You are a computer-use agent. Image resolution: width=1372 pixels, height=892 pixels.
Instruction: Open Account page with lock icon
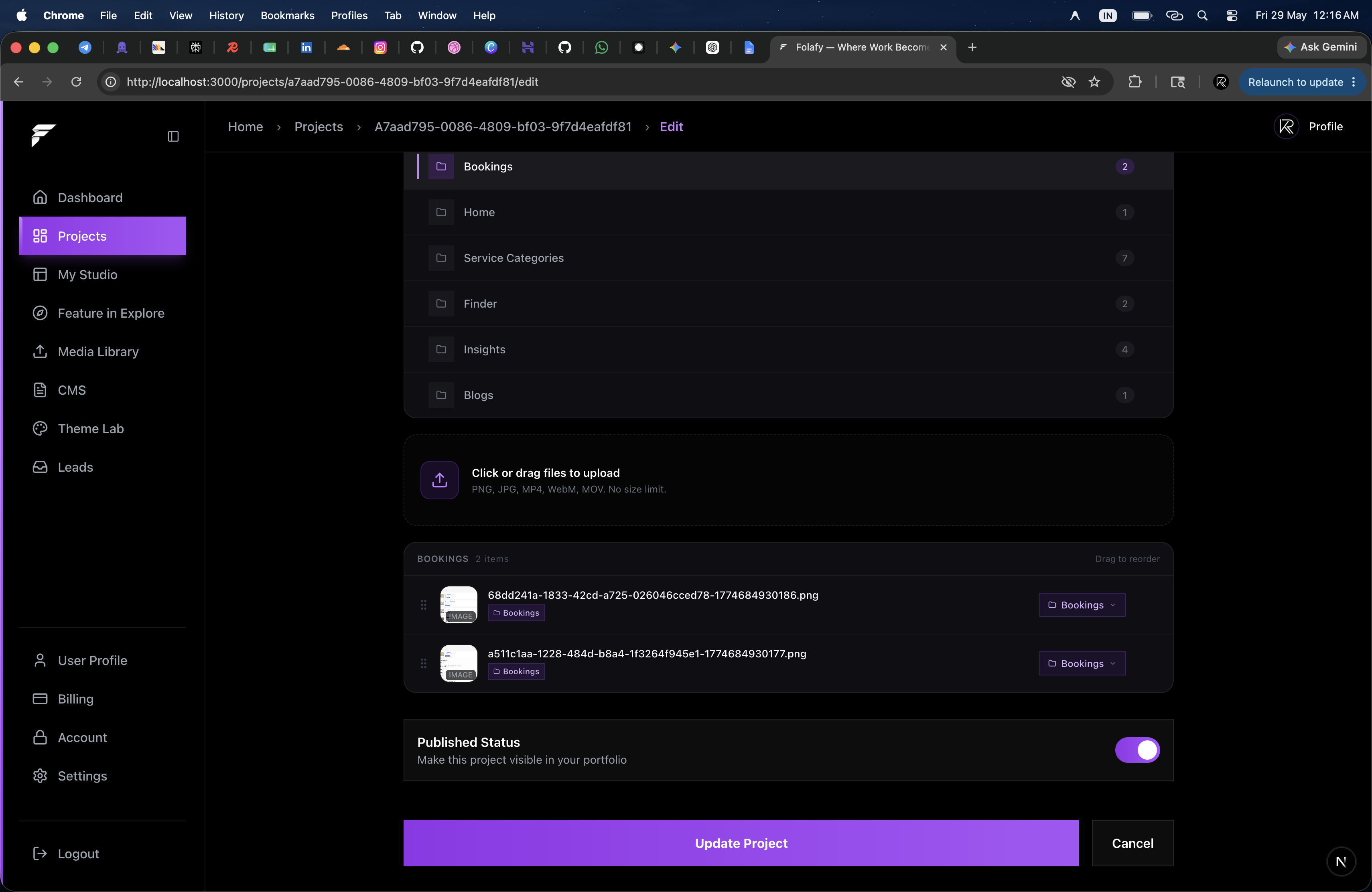[103, 738]
